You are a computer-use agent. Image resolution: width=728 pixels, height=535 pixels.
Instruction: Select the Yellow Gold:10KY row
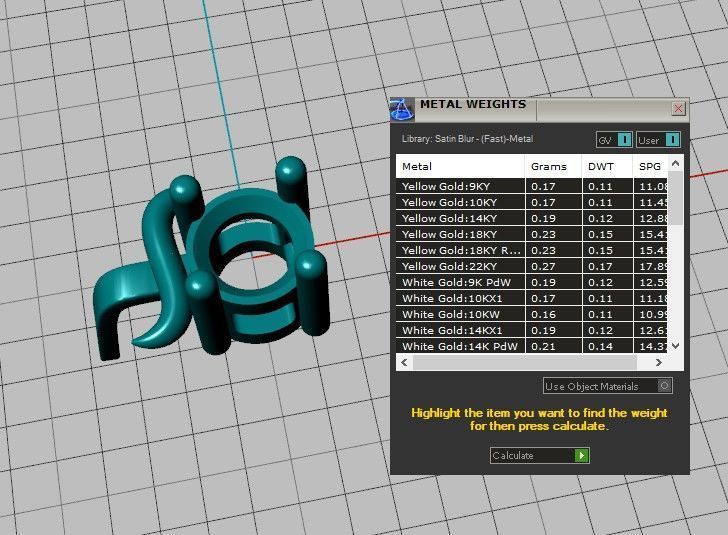[x=532, y=202]
